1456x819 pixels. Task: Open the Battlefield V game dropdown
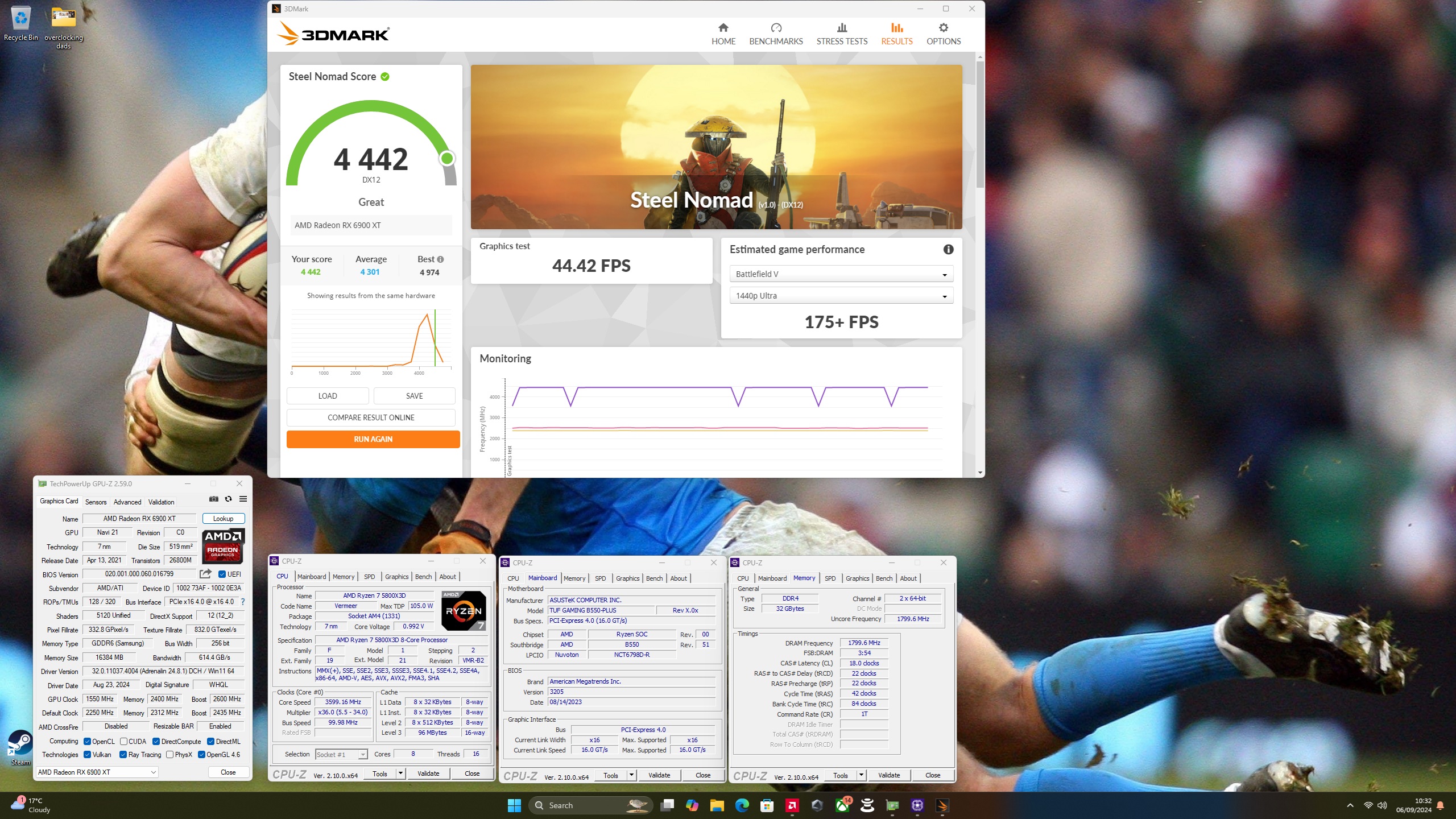click(841, 274)
